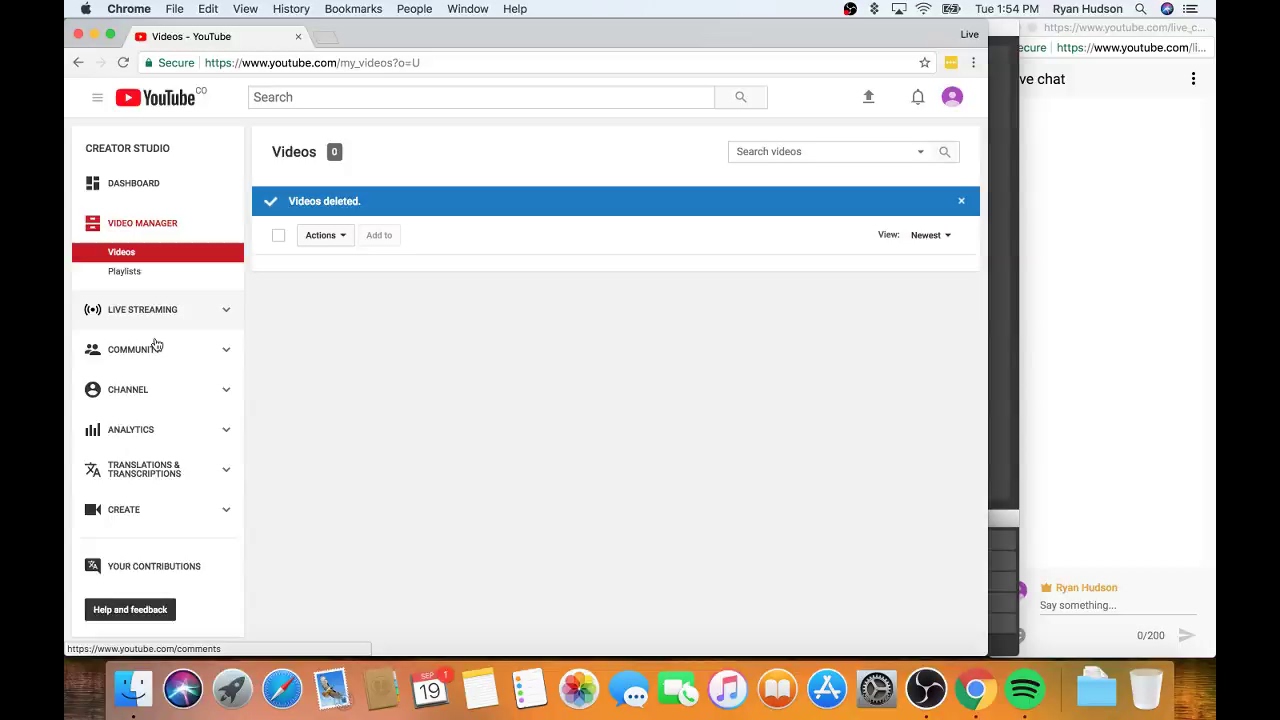Click the Create camera icon

pos(93,509)
